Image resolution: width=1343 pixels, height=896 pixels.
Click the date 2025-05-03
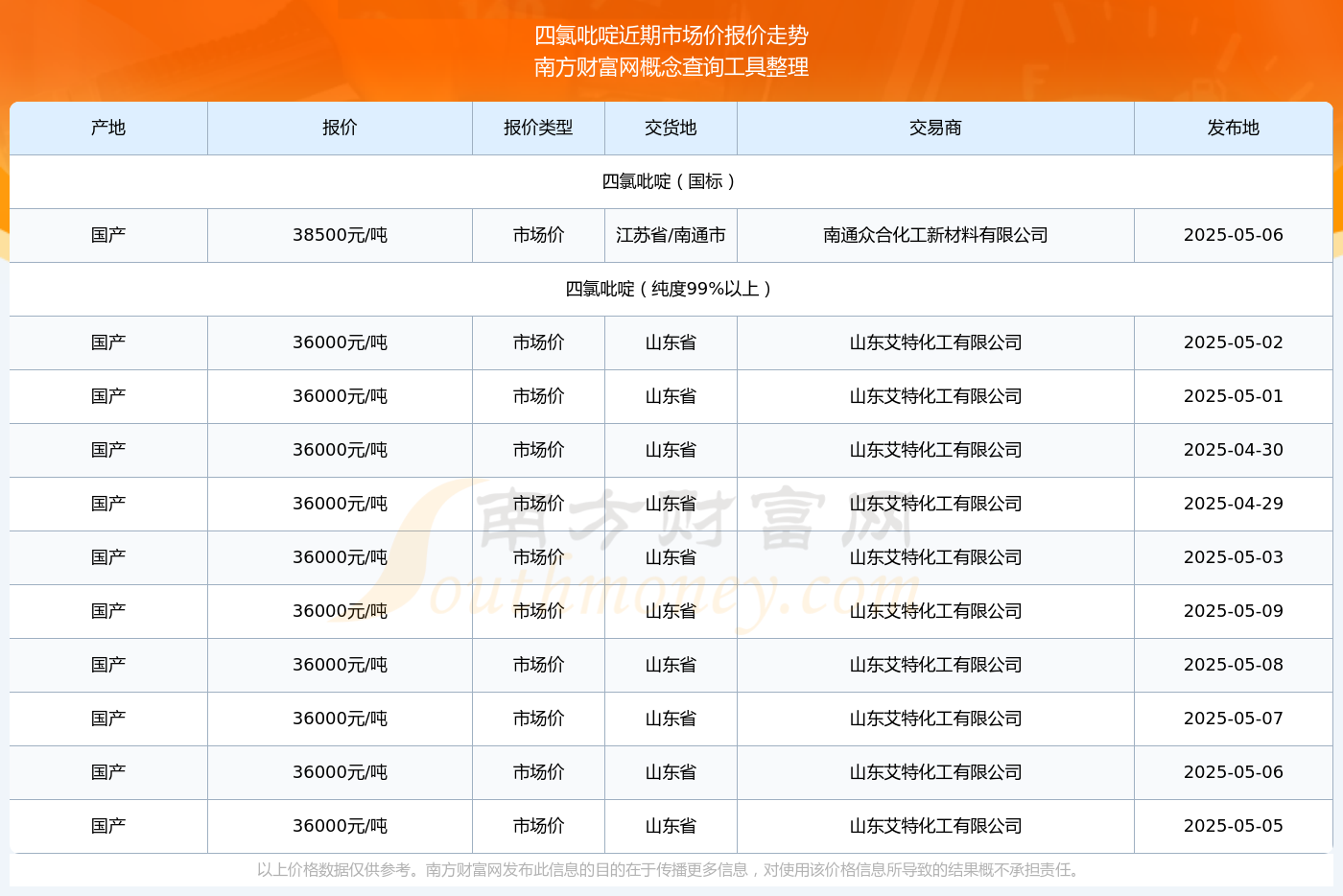pos(1233,557)
